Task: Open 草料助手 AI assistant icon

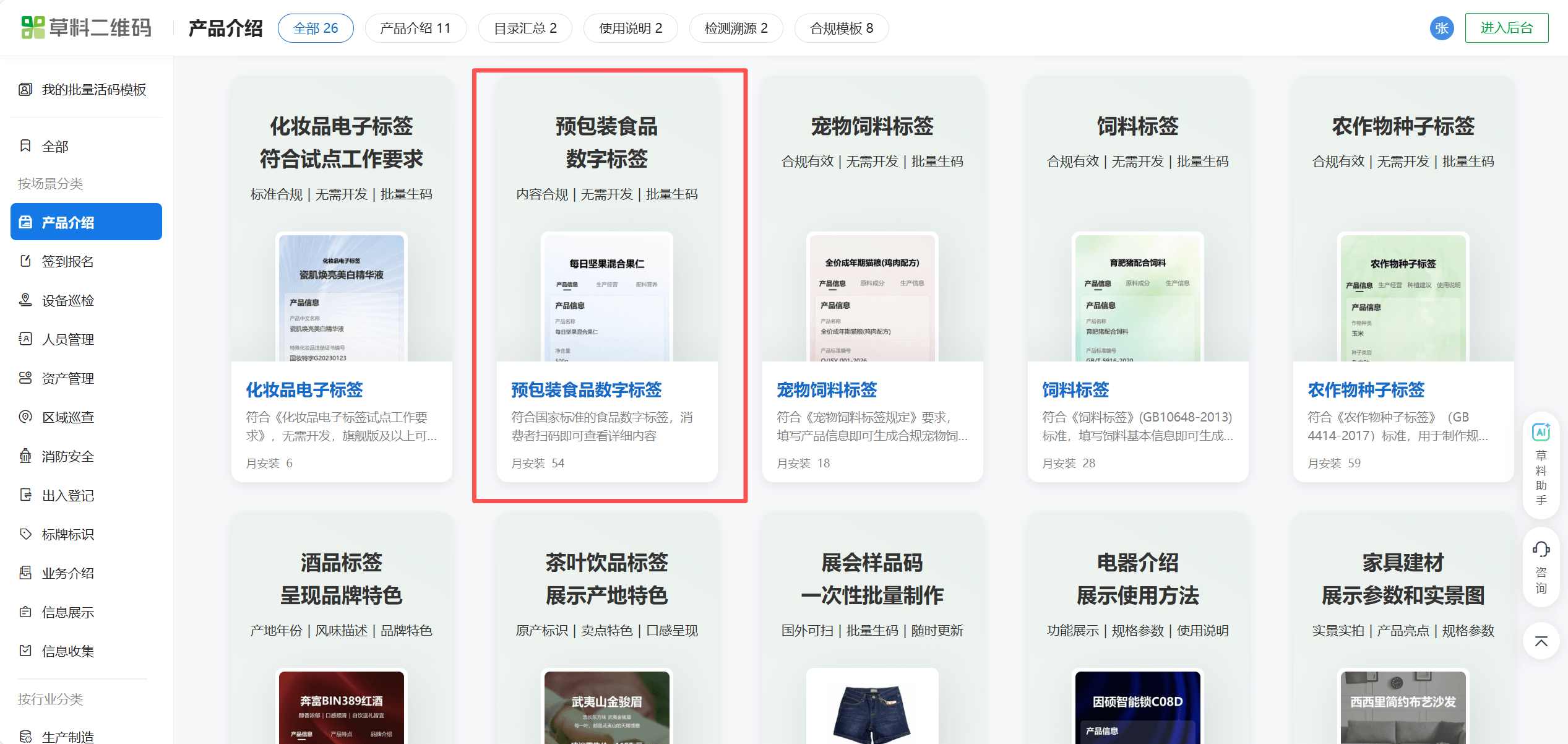Action: [1541, 432]
